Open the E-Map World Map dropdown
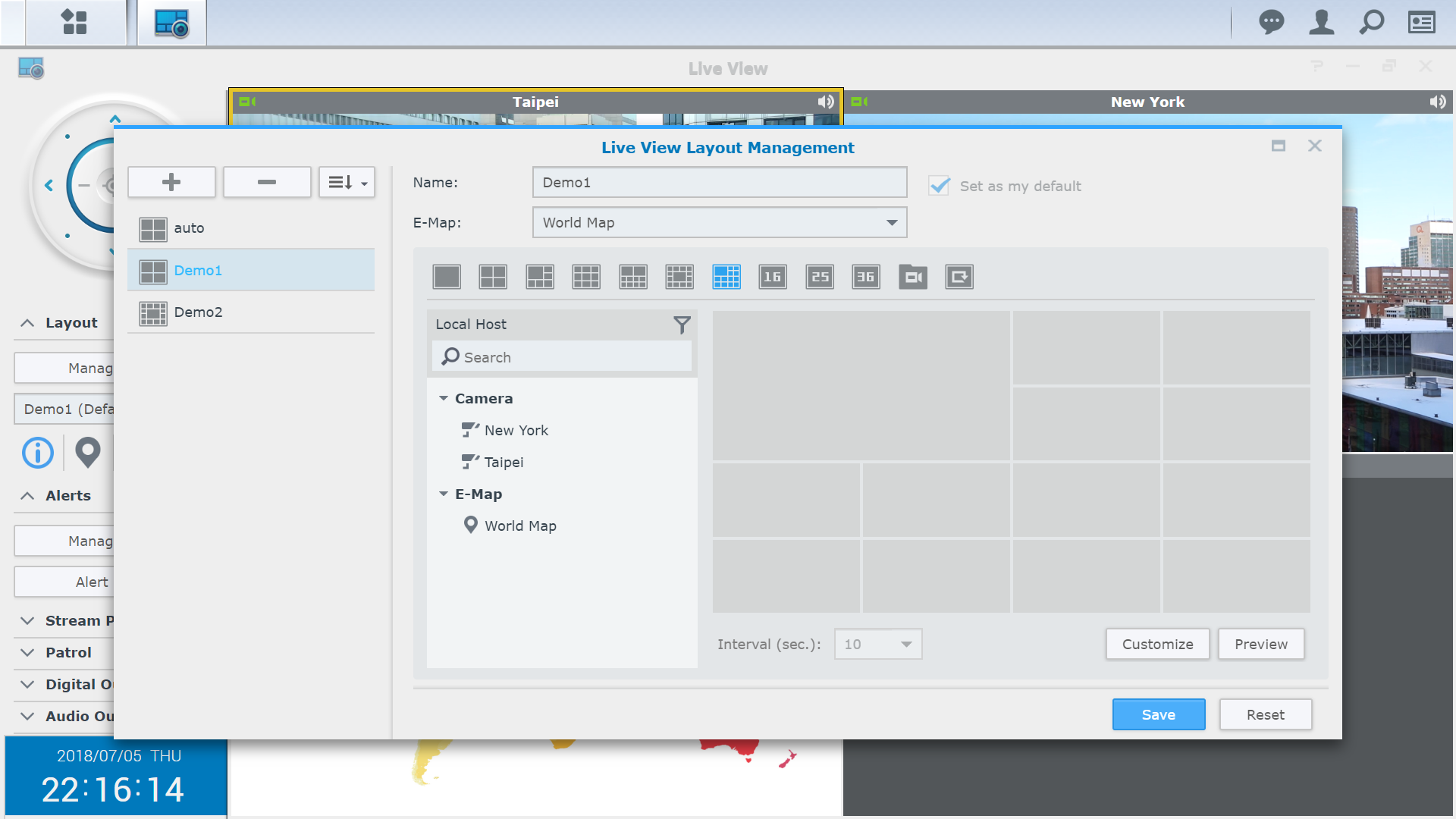The height and width of the screenshot is (819, 1456). pyautogui.click(x=720, y=222)
